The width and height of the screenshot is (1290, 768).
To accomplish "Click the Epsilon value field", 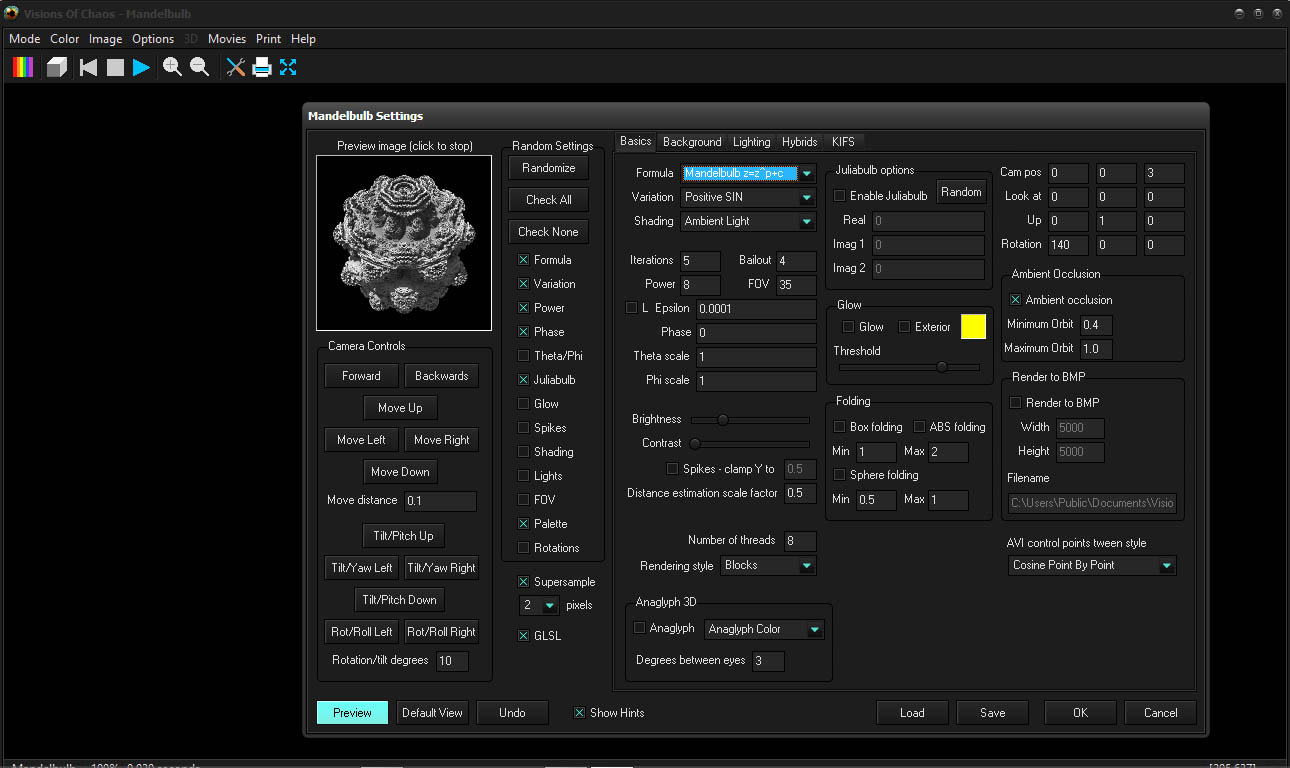I will (x=756, y=309).
